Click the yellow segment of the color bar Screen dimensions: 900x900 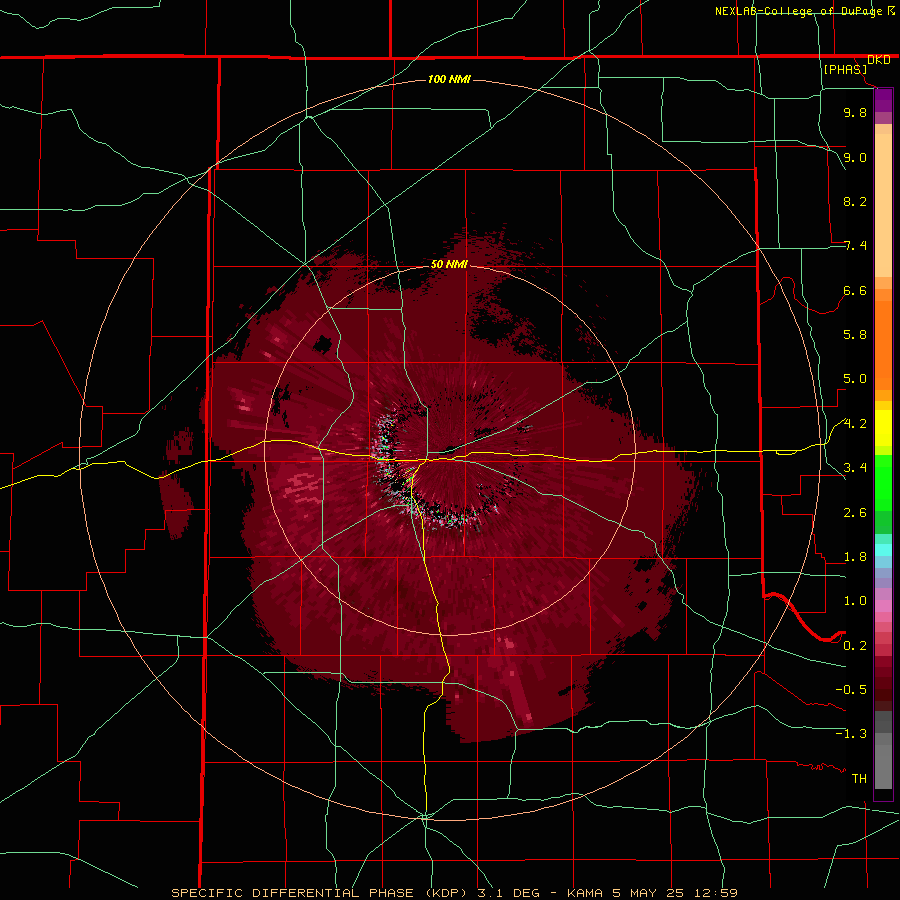point(883,428)
